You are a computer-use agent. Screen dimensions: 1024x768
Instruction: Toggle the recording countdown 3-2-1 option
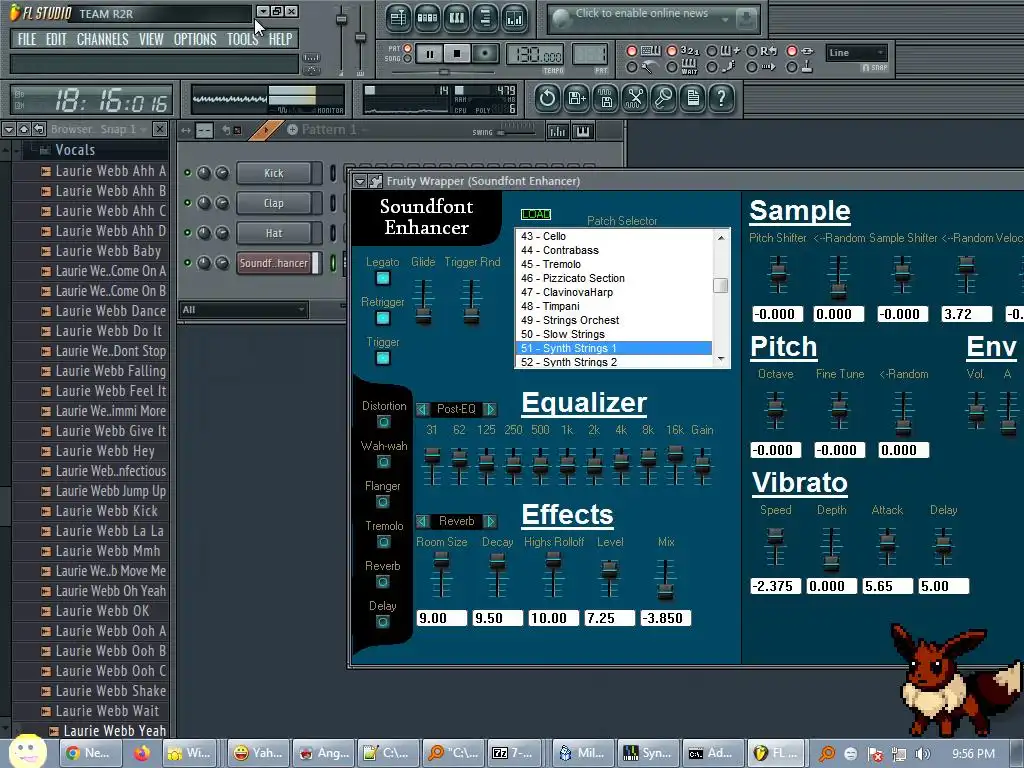[x=671, y=51]
